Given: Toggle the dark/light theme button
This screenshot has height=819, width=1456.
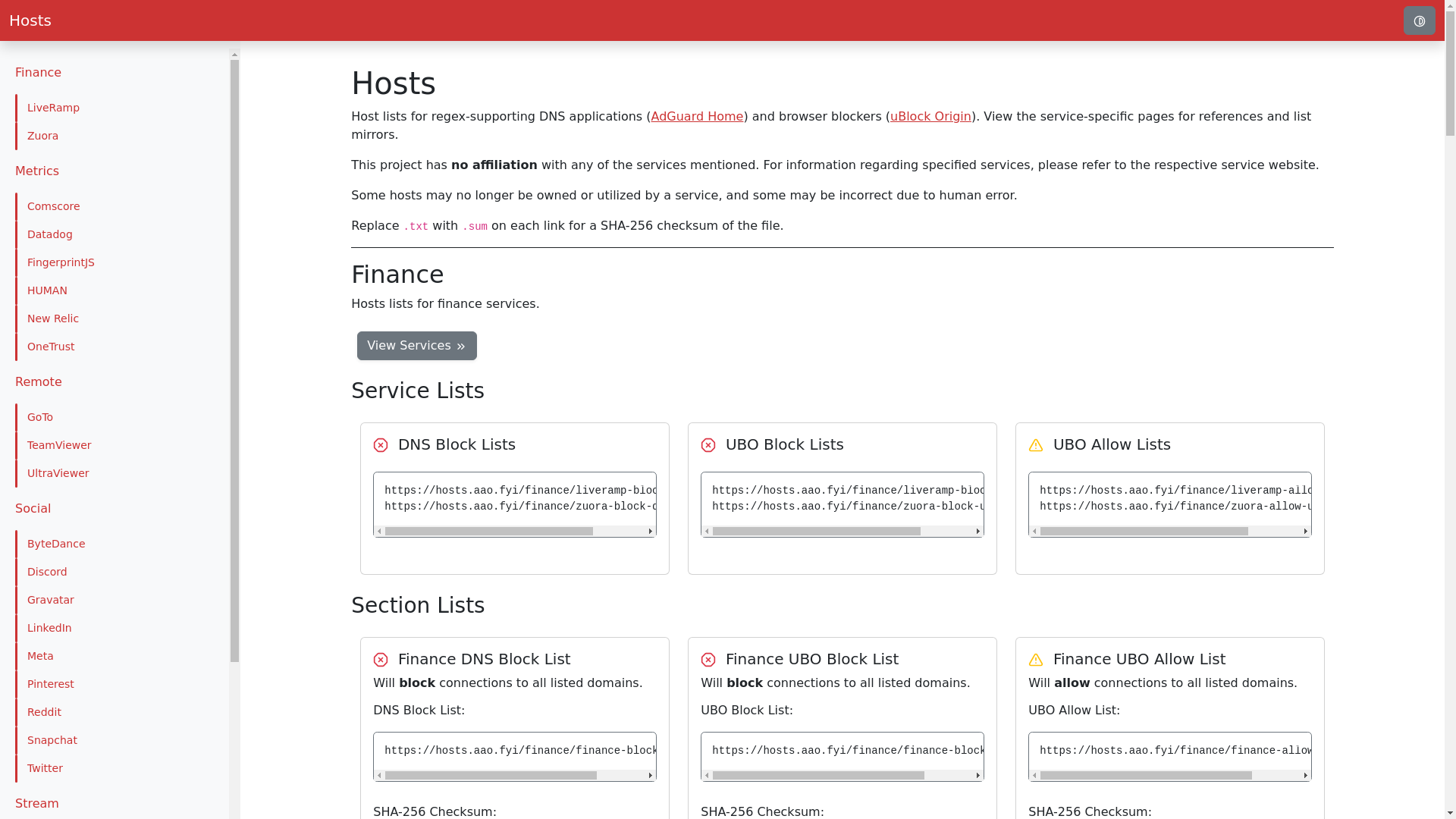Looking at the screenshot, I should pyautogui.click(x=1419, y=20).
